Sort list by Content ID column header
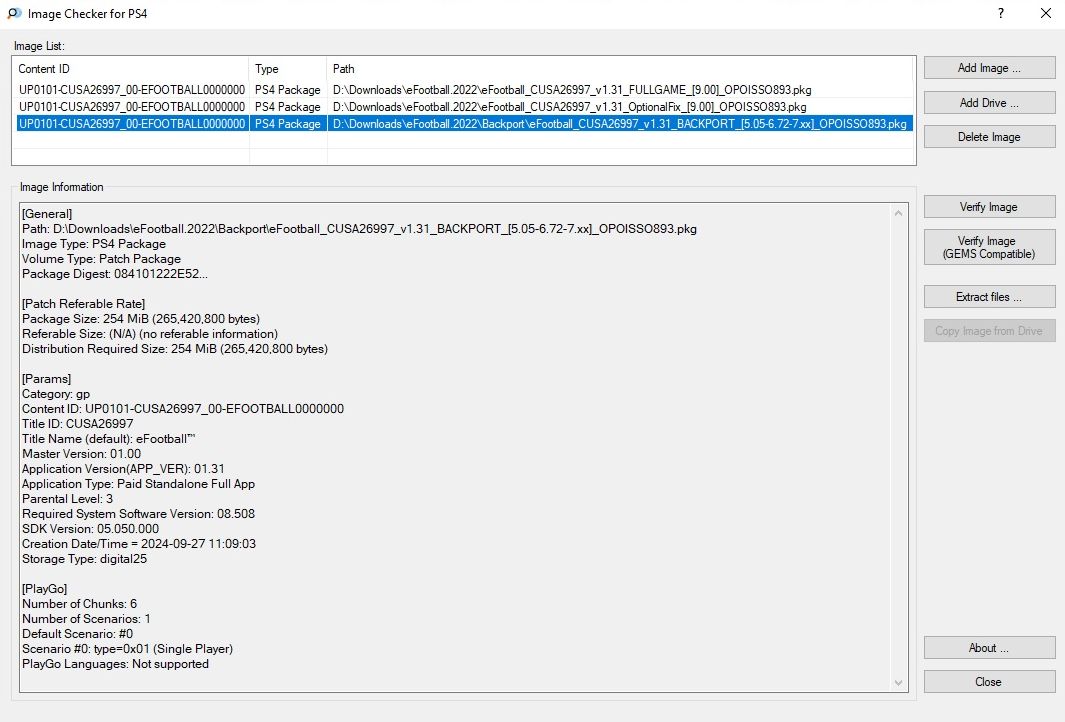This screenshot has width=1065, height=722. (130, 69)
